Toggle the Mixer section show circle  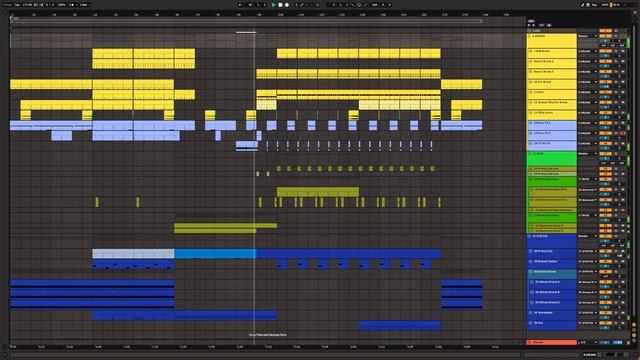tap(635, 335)
